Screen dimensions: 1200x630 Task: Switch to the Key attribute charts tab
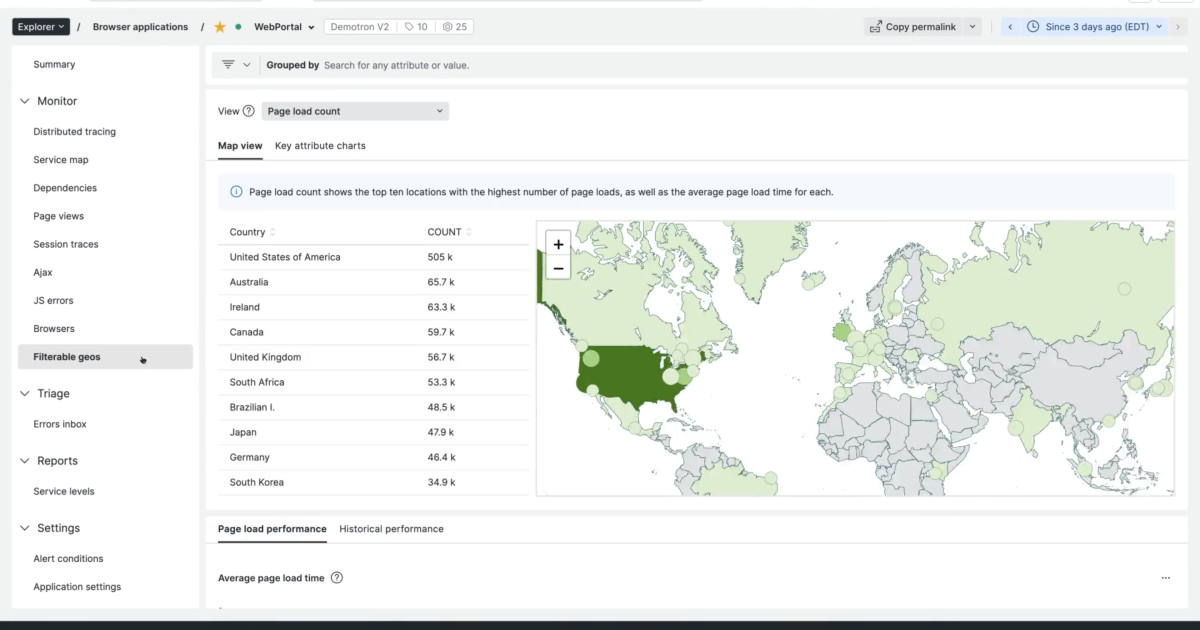(x=320, y=145)
